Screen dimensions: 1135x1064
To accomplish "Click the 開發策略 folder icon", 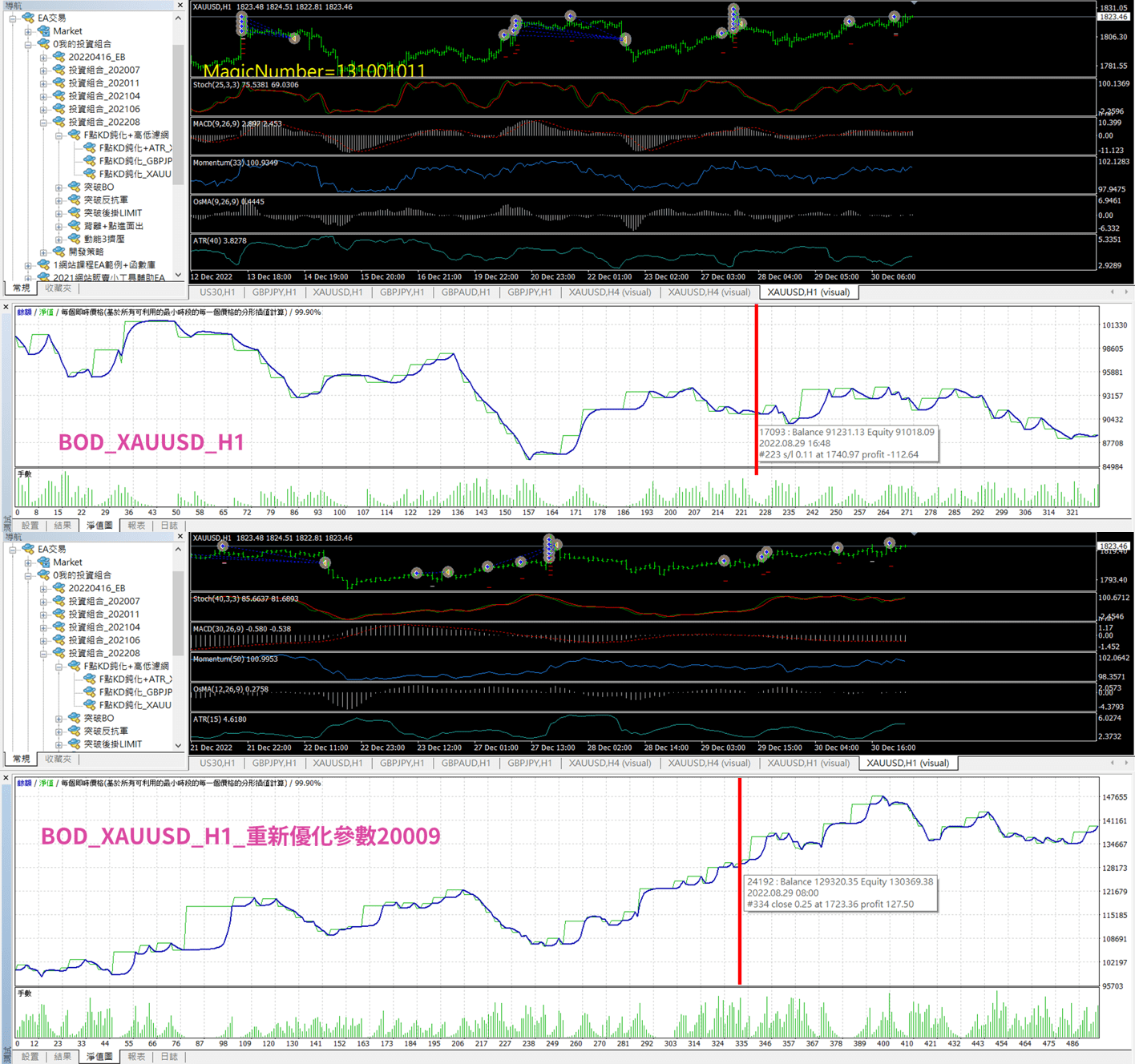I will coord(59,252).
